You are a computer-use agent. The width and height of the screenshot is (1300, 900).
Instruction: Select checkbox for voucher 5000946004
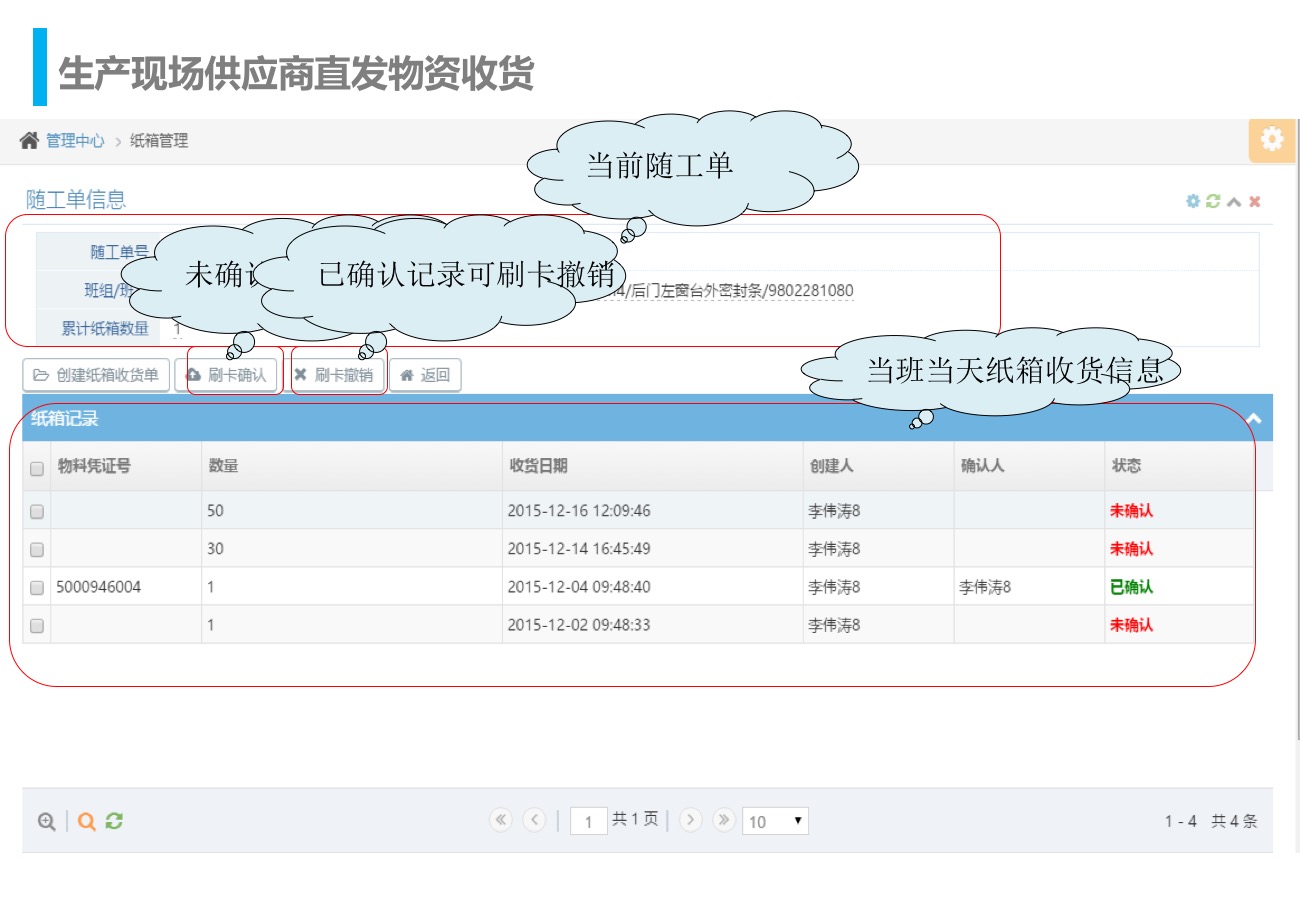coord(37,588)
